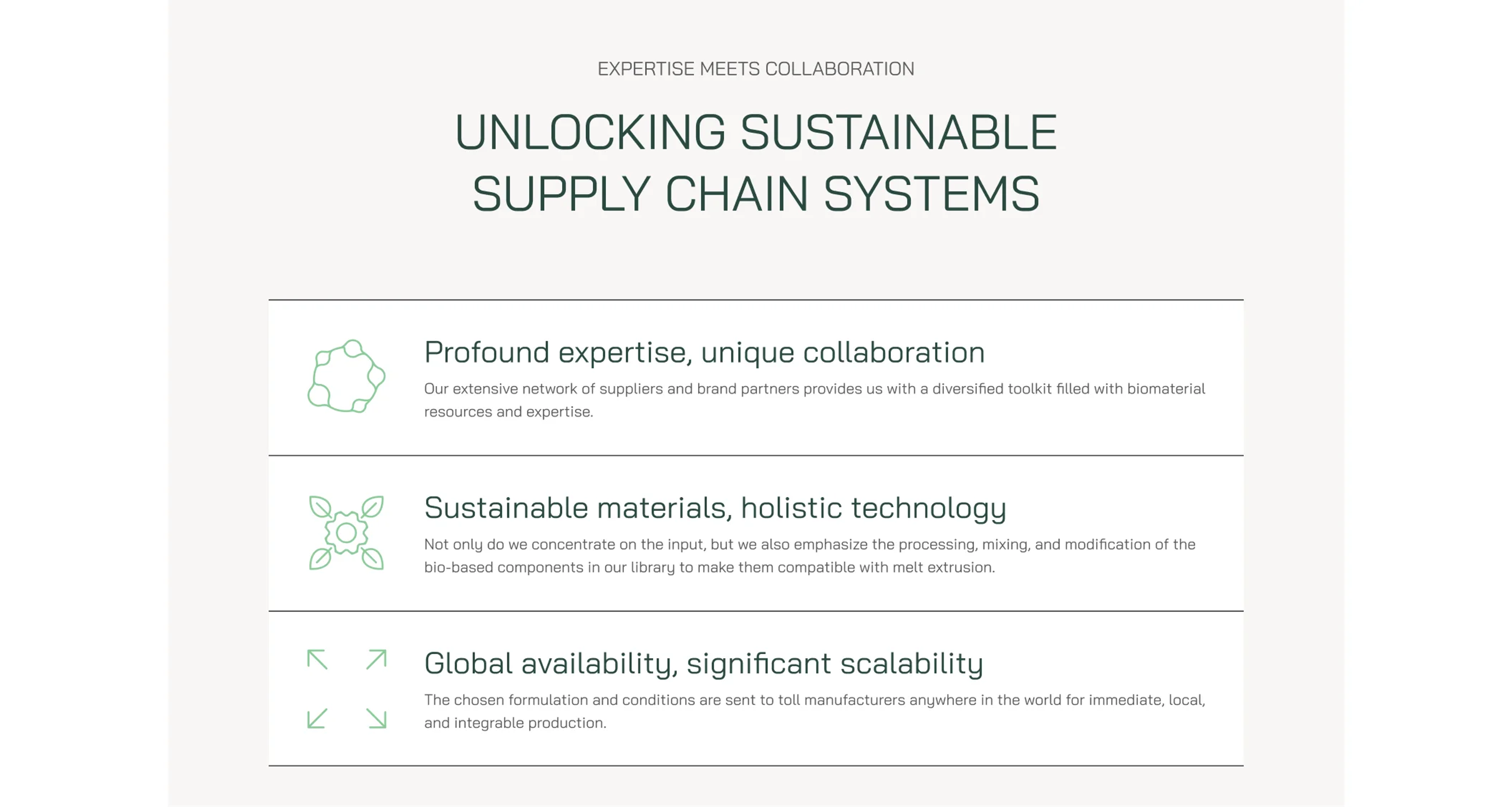
Task: Click the 'UNLOCKING SUSTAINABLE' headline line
Action: (x=756, y=132)
